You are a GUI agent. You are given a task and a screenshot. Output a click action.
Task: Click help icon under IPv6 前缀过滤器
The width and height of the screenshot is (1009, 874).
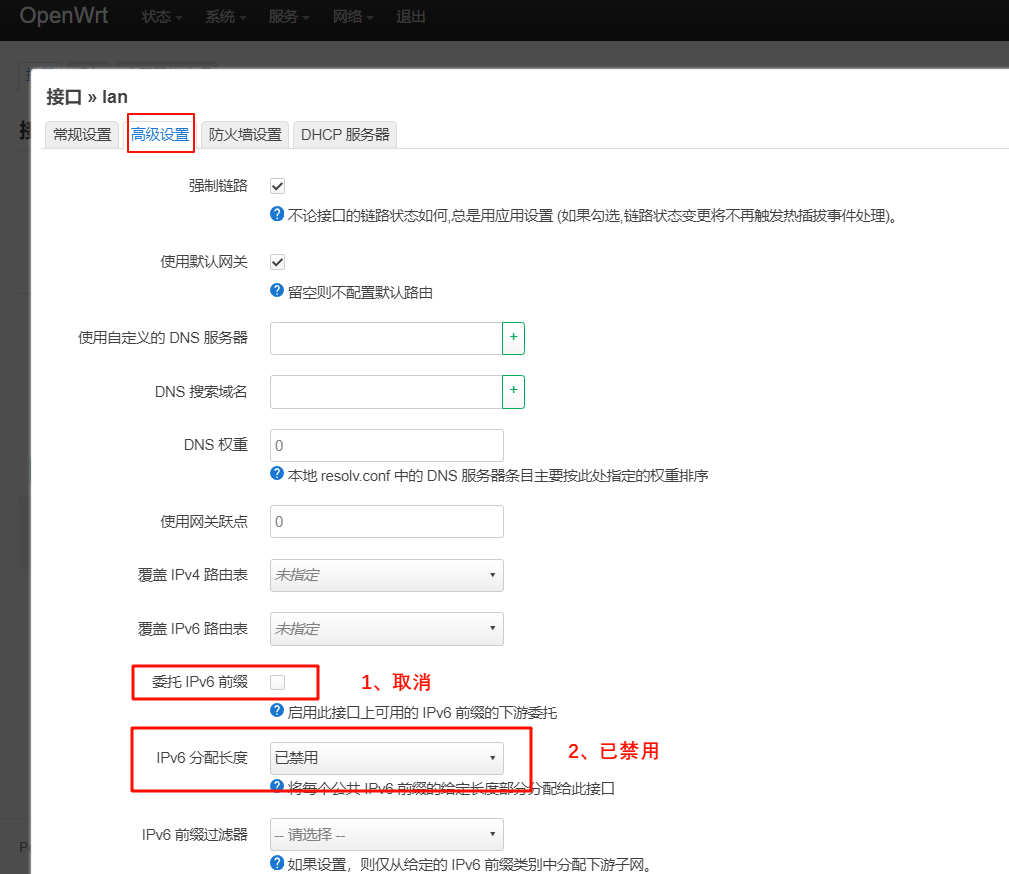[x=277, y=863]
